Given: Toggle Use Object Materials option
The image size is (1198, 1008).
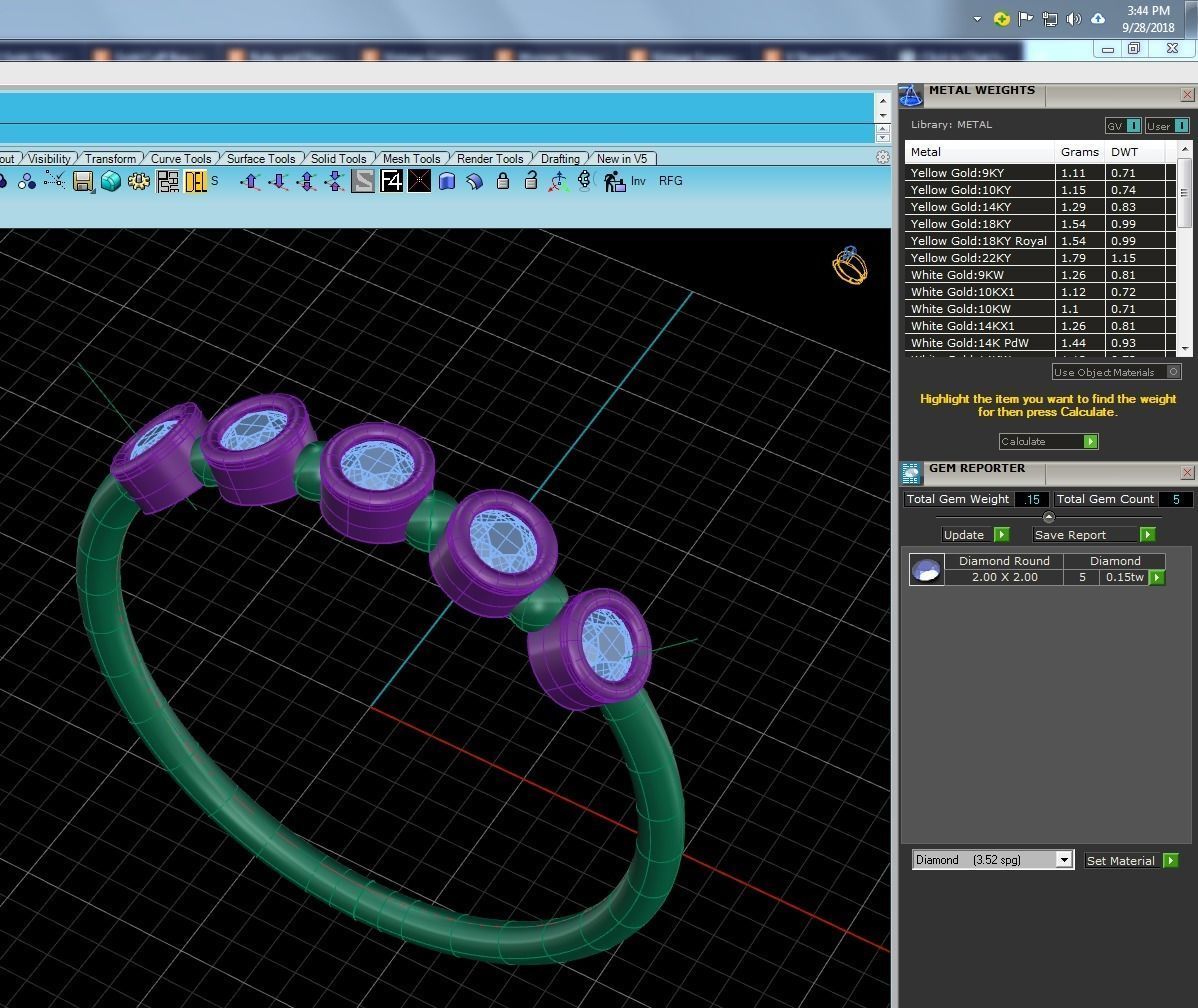Looking at the screenshot, I should [x=1116, y=372].
